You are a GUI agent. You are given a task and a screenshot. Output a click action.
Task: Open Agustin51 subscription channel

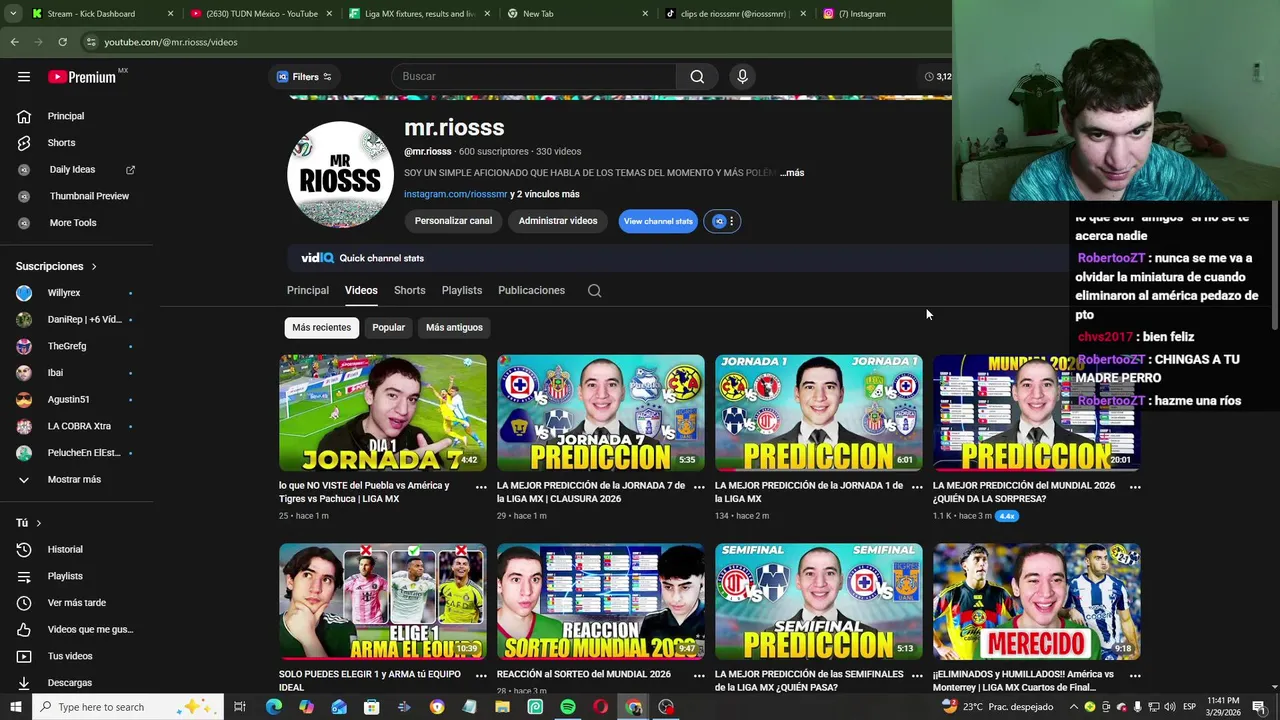pos(68,399)
